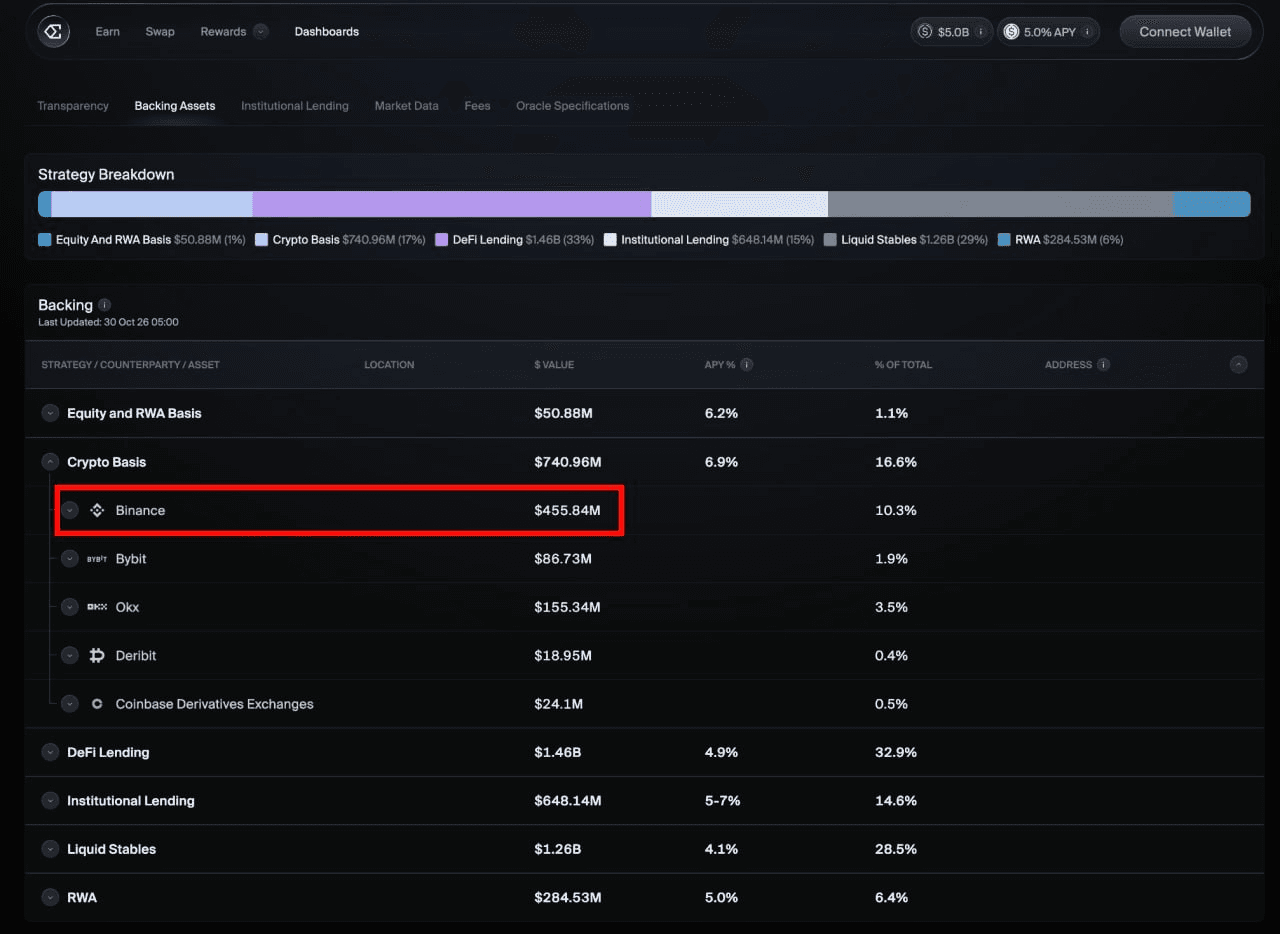Viewport: 1280px width, 934px height.
Task: Expand the Bybit counterparty row
Action: (69, 559)
